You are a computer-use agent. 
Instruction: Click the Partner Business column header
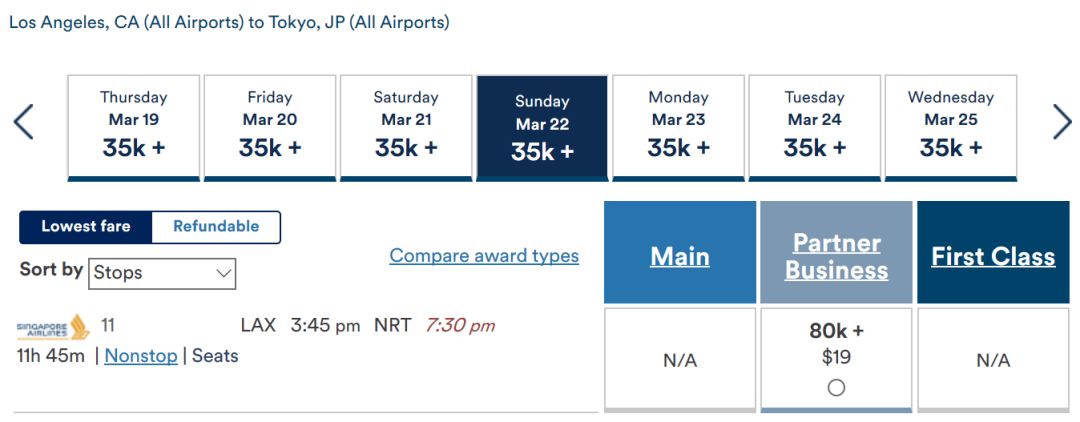click(x=836, y=257)
